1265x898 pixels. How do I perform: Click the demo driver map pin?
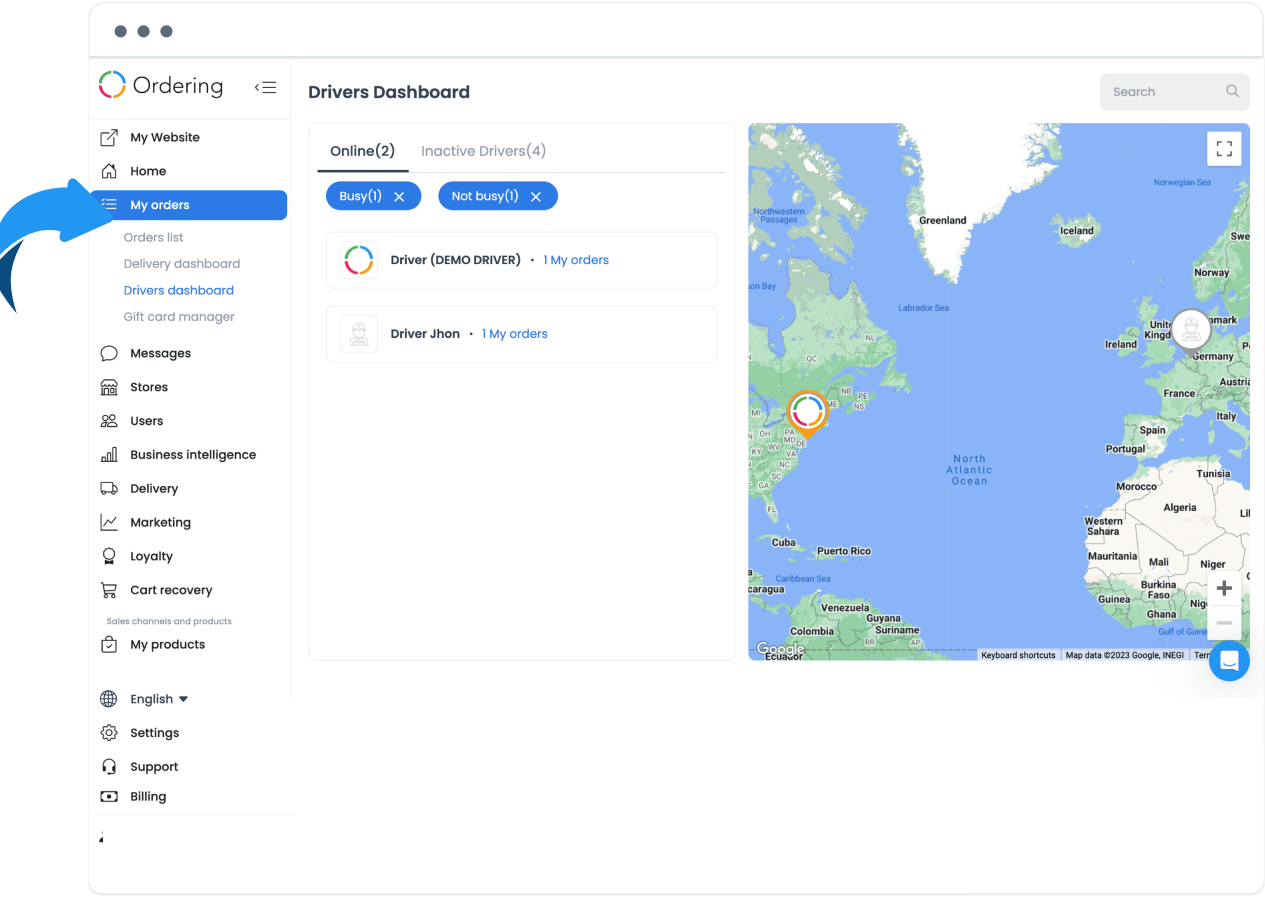click(807, 413)
